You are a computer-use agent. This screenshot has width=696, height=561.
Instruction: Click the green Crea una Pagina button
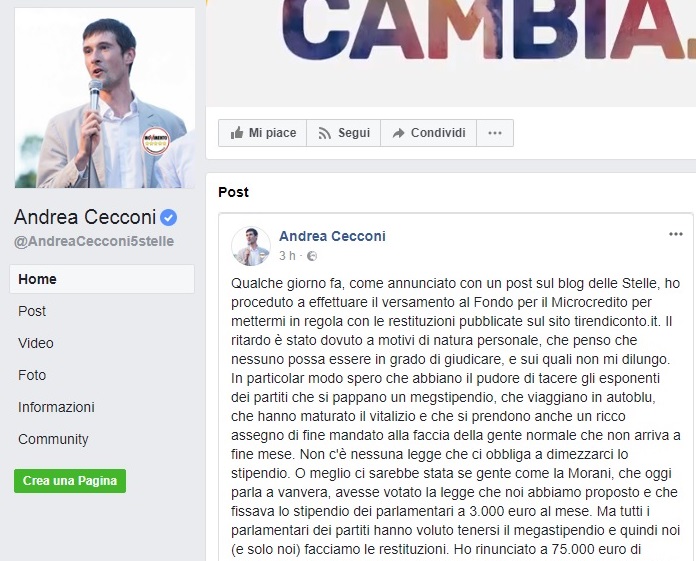coord(70,481)
